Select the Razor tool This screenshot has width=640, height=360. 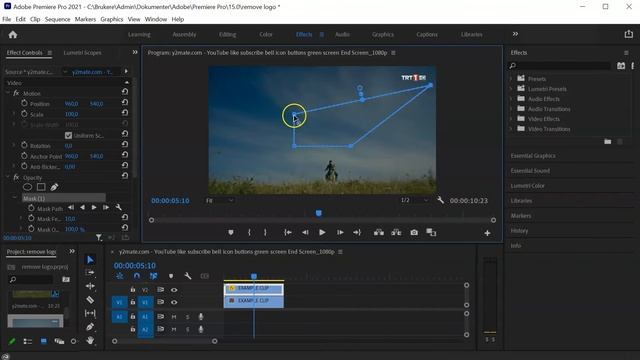point(90,300)
